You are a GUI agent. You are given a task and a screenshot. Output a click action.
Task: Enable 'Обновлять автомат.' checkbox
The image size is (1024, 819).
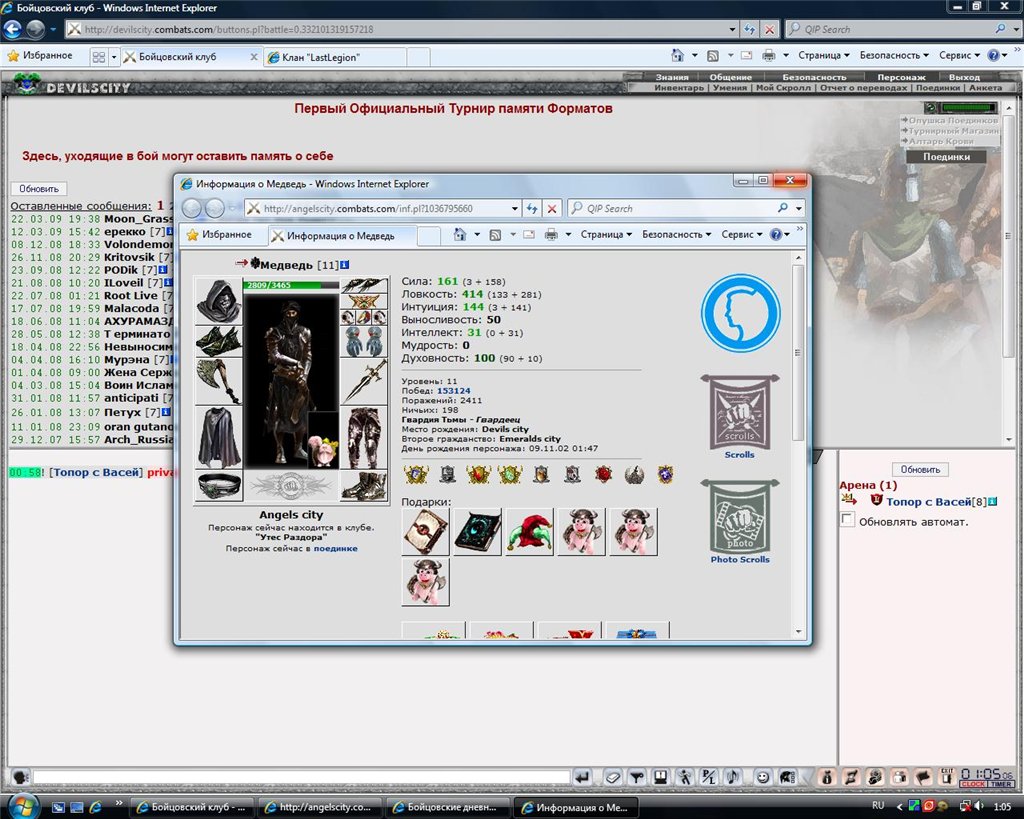pyautogui.click(x=847, y=520)
